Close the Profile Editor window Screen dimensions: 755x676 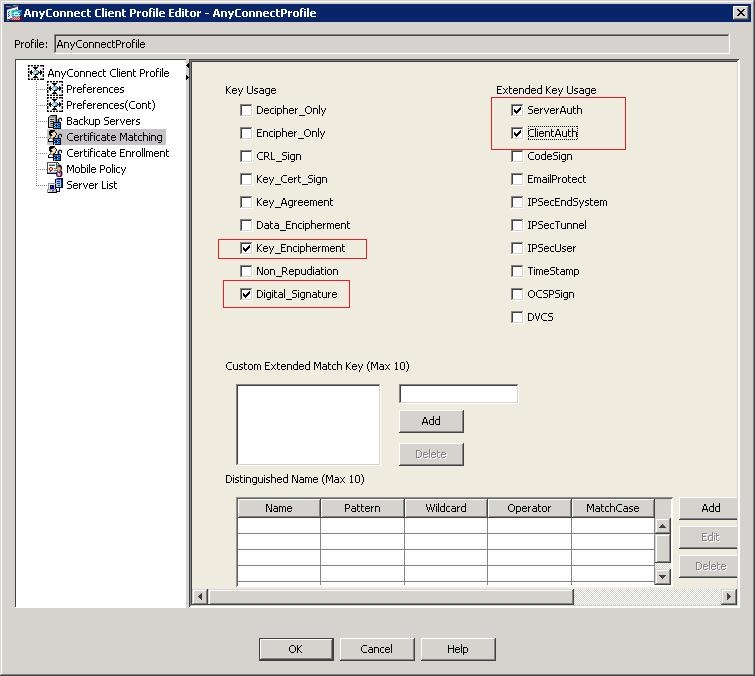741,13
